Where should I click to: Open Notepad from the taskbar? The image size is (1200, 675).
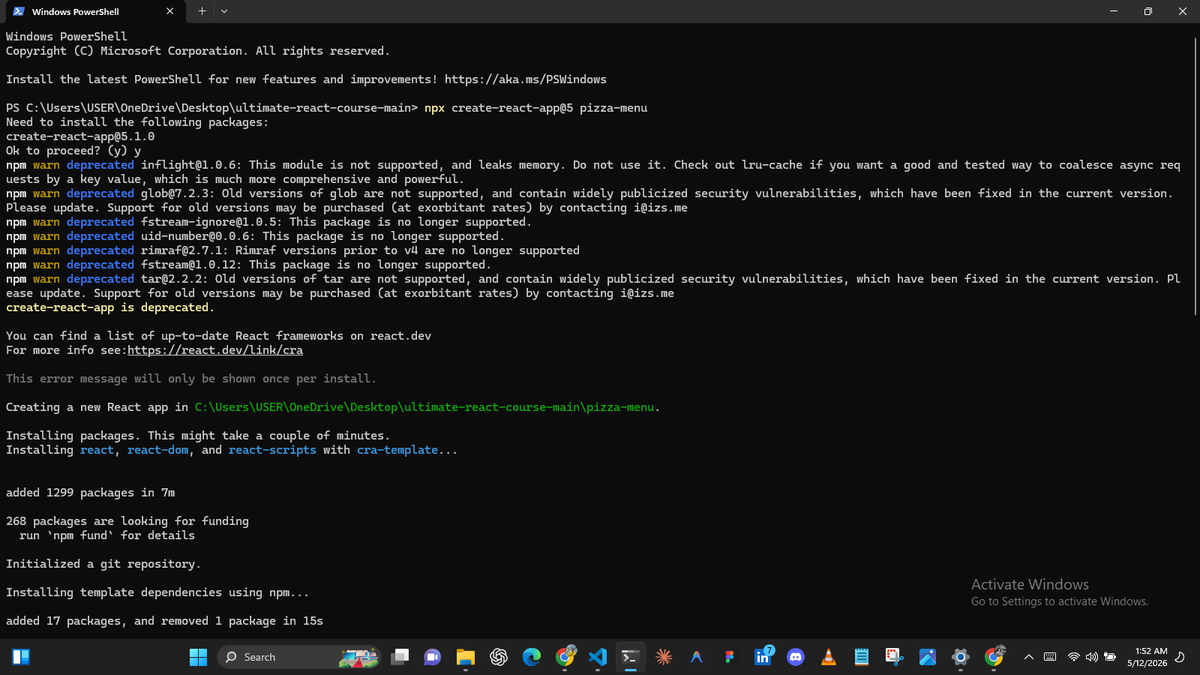pyautogui.click(x=861, y=657)
